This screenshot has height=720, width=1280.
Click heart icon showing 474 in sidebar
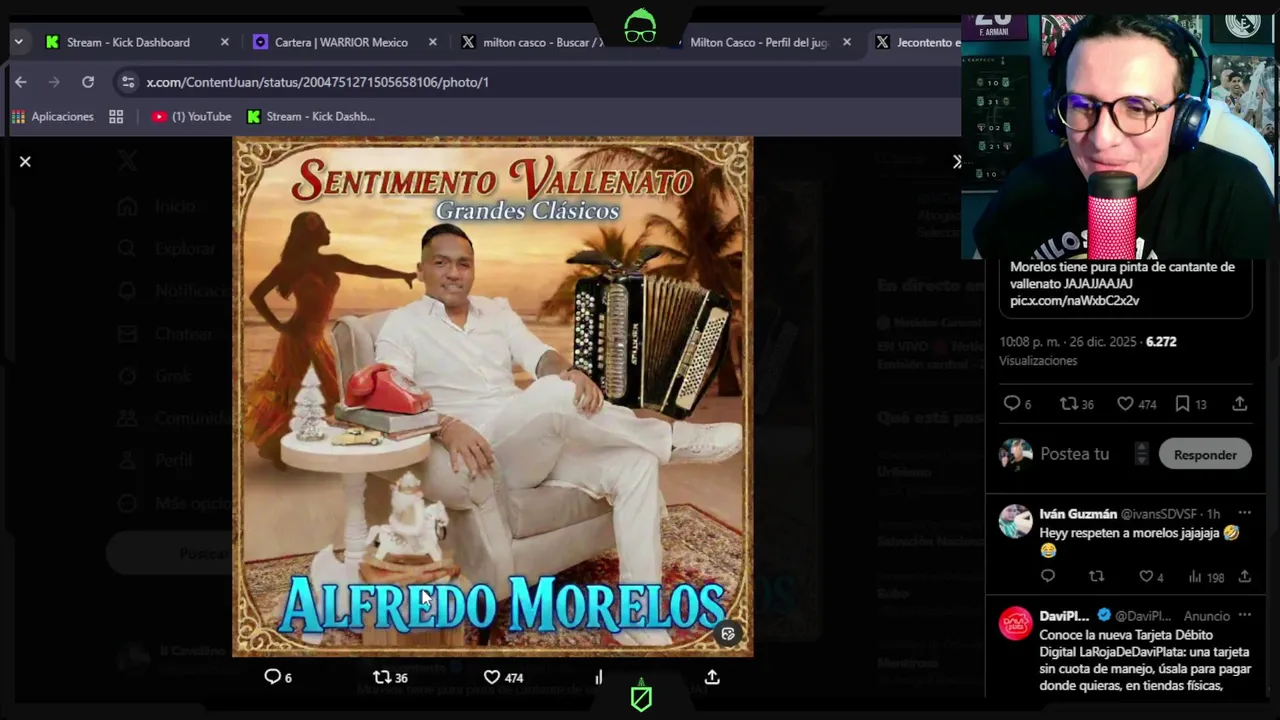coord(1125,403)
